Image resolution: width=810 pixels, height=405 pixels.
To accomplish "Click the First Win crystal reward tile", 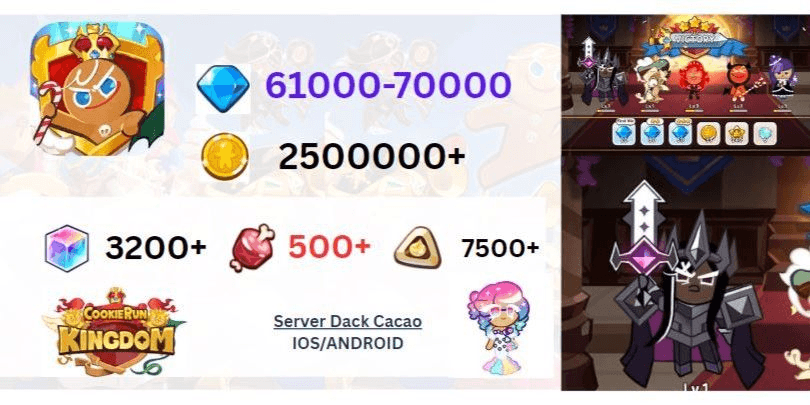I will (624, 133).
